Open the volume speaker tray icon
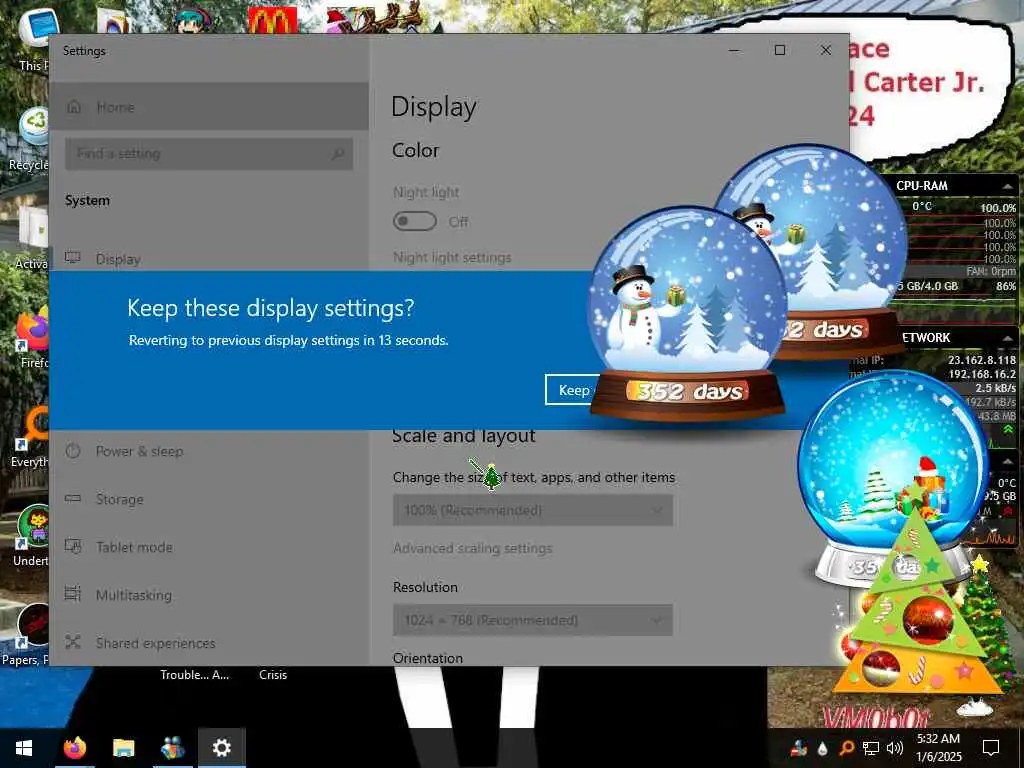The width and height of the screenshot is (1024, 768). click(x=894, y=748)
